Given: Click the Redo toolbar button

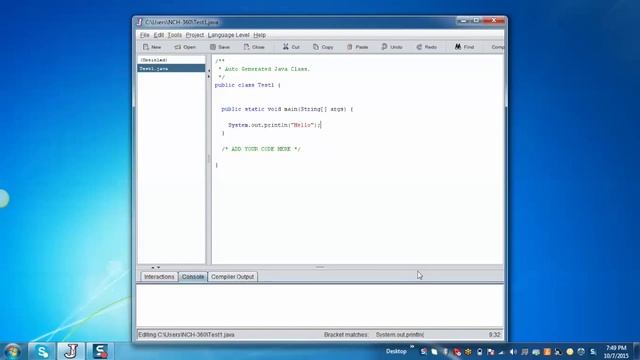Looking at the screenshot, I should [427, 47].
